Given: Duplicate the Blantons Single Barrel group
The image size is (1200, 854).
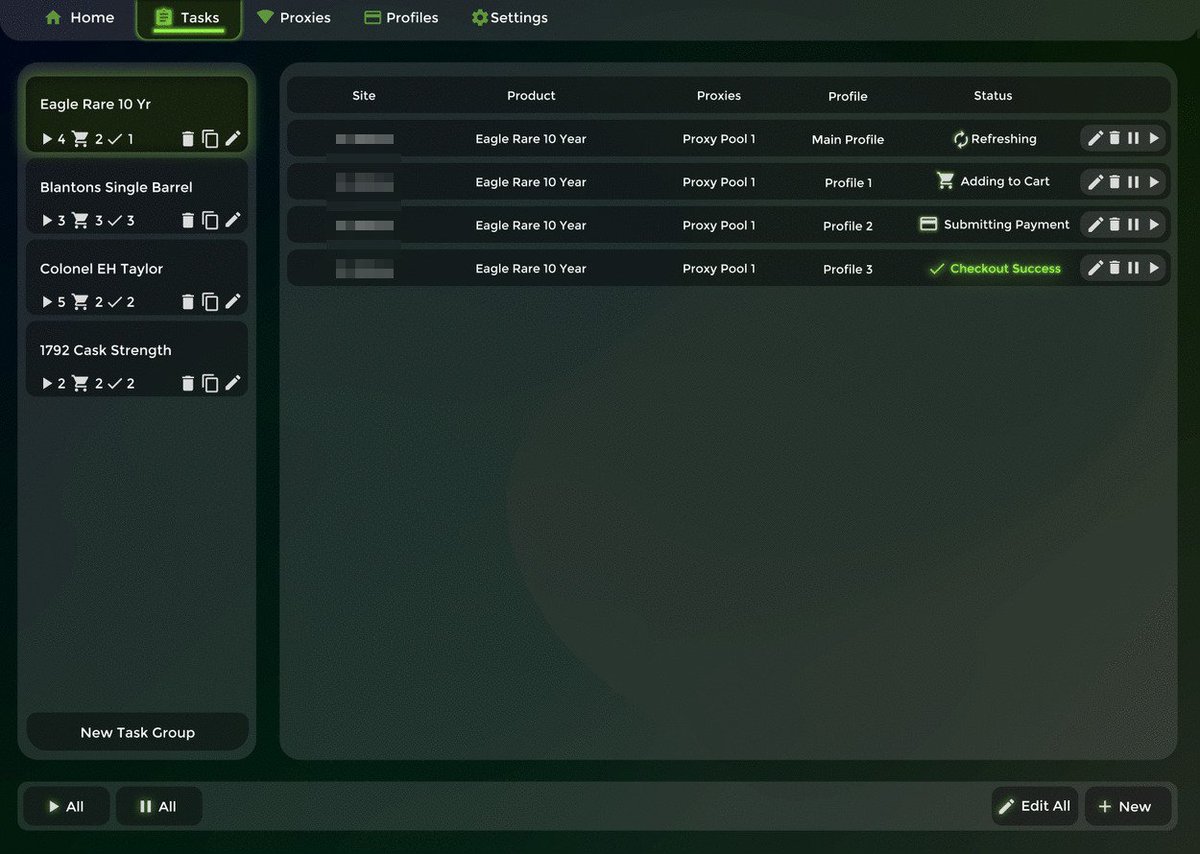Looking at the screenshot, I should 210,220.
